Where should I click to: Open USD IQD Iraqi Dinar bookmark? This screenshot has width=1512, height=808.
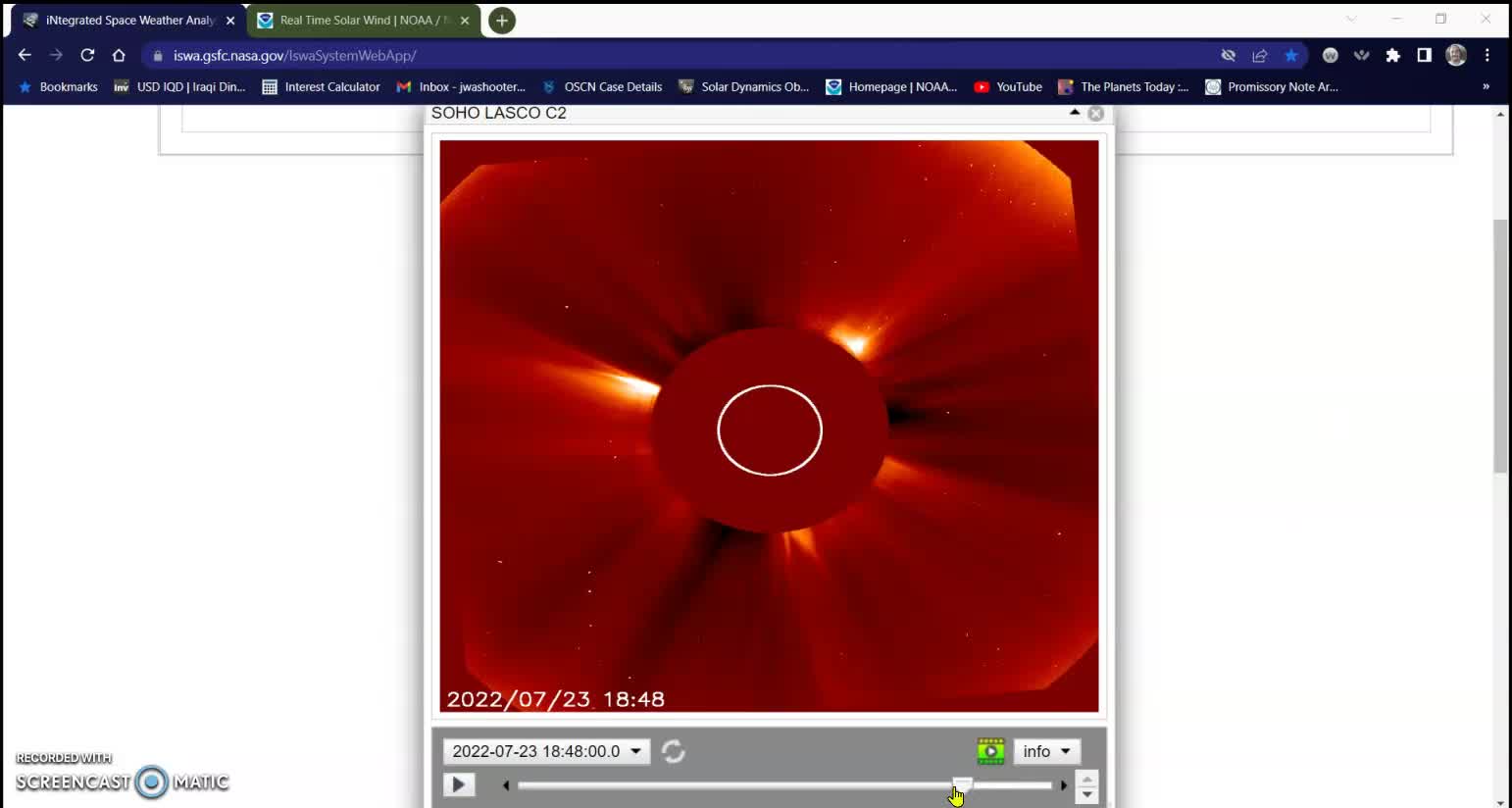(179, 86)
